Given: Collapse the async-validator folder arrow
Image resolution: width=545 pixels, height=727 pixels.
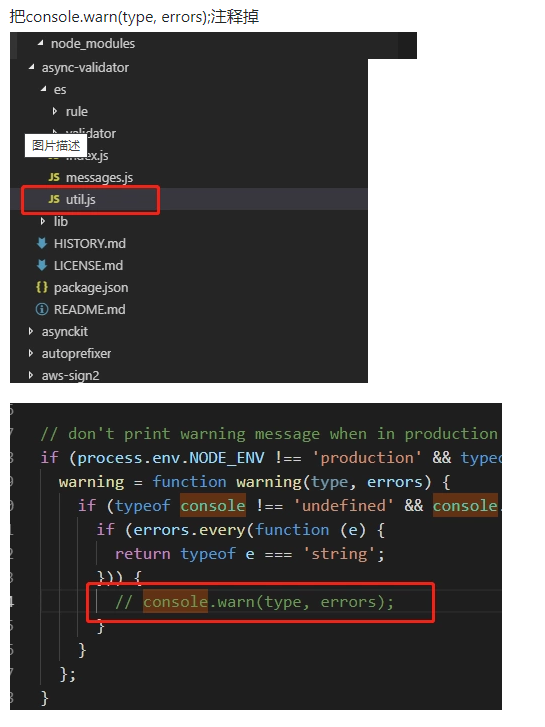Looking at the screenshot, I should click(32, 67).
